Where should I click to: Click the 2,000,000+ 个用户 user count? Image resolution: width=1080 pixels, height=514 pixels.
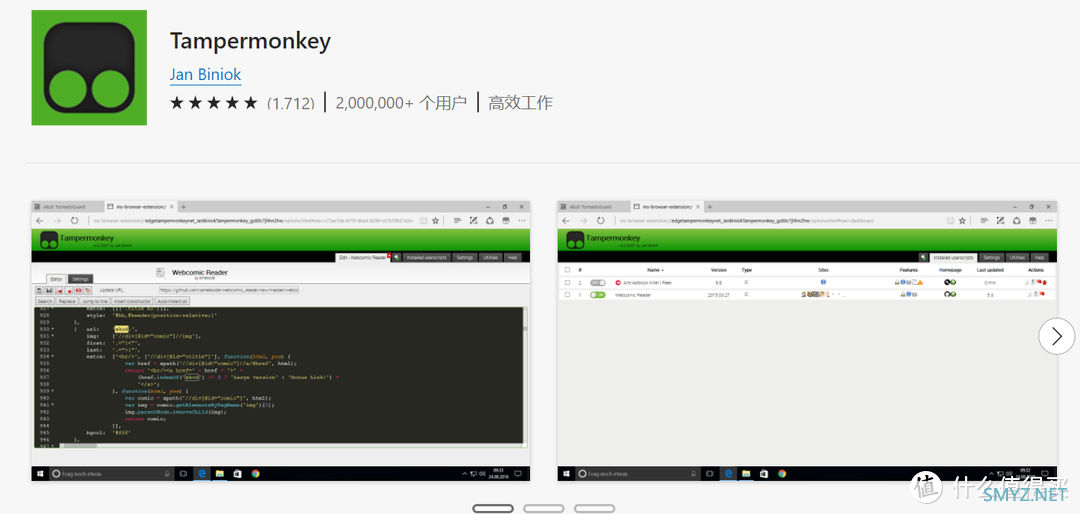[401, 103]
